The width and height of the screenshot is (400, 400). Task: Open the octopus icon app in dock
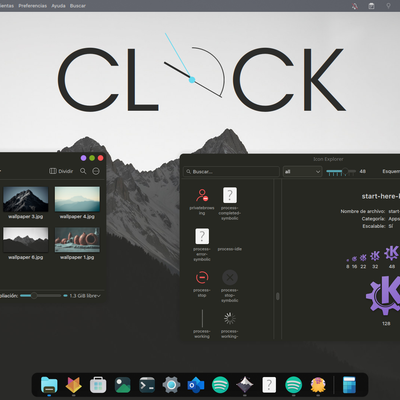tap(318, 385)
